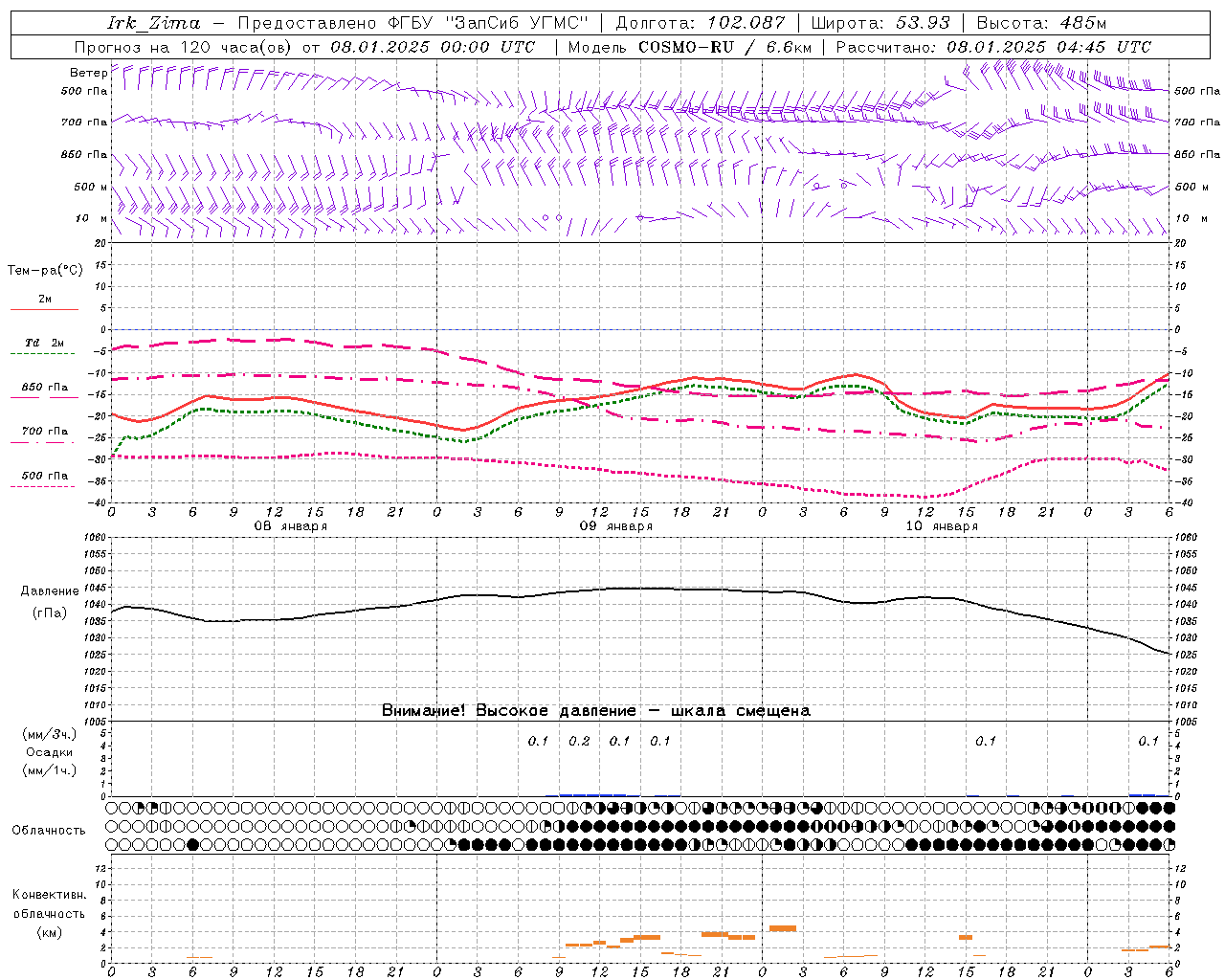
Task: Click the 08 января date label
Action: coord(290,526)
